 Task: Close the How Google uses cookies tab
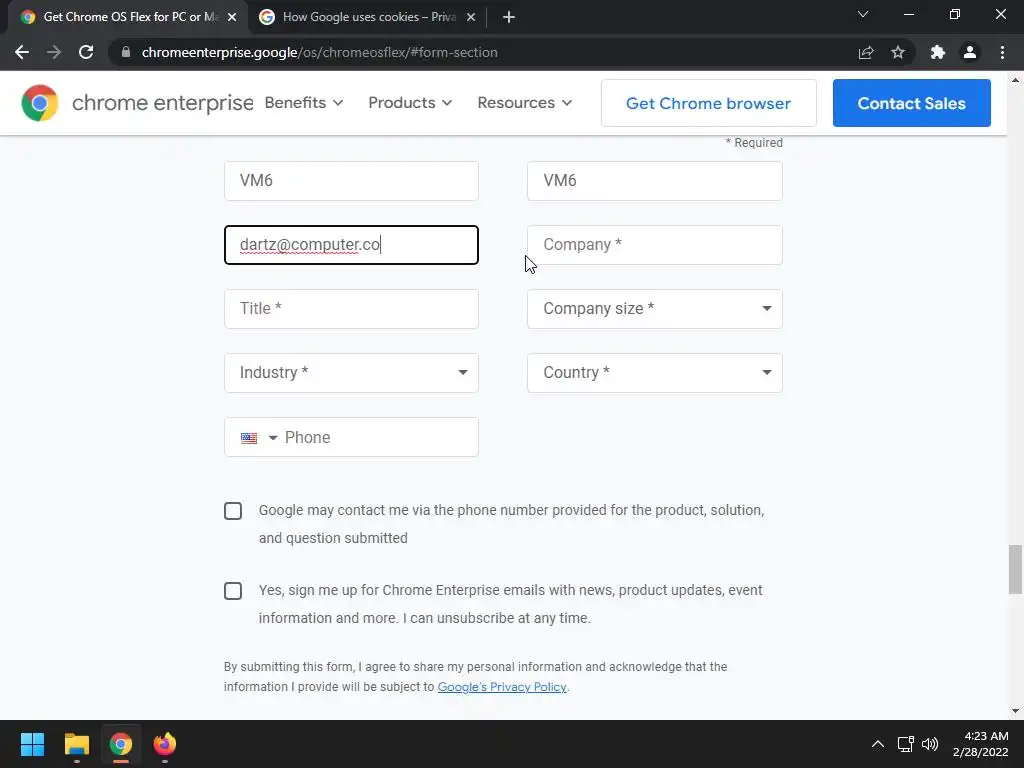point(471,17)
